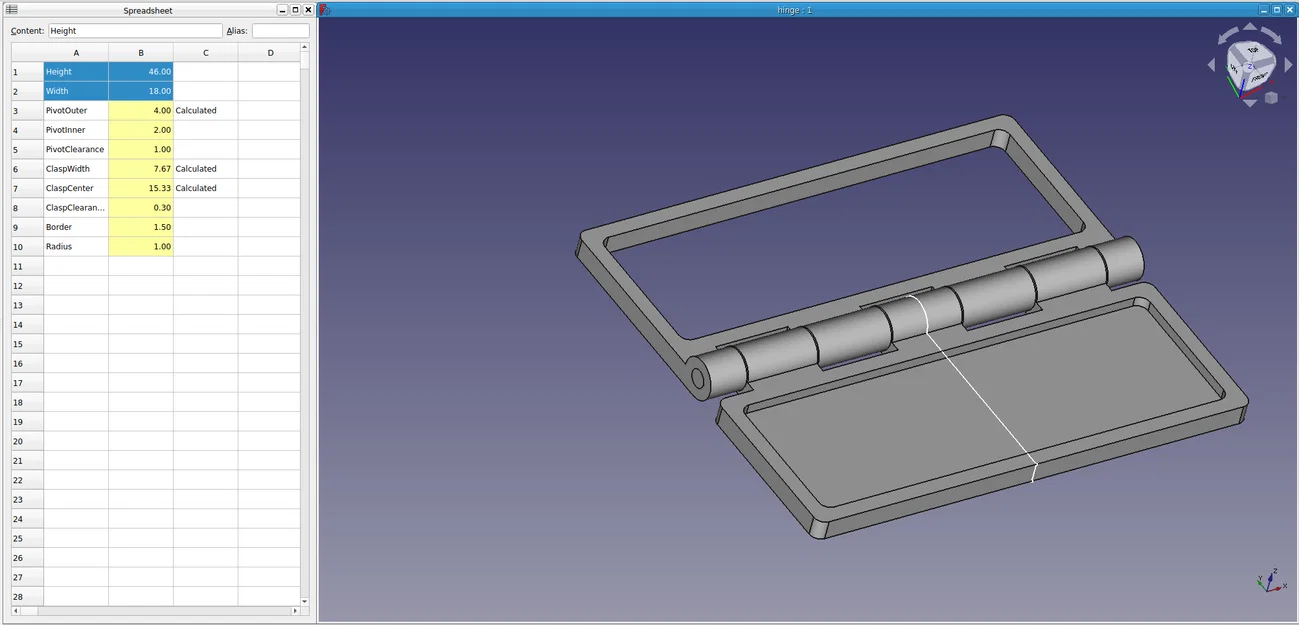The height and width of the screenshot is (625, 1299).
Task: Select Calculated cell in ClaspCenter row
Action: 206,188
